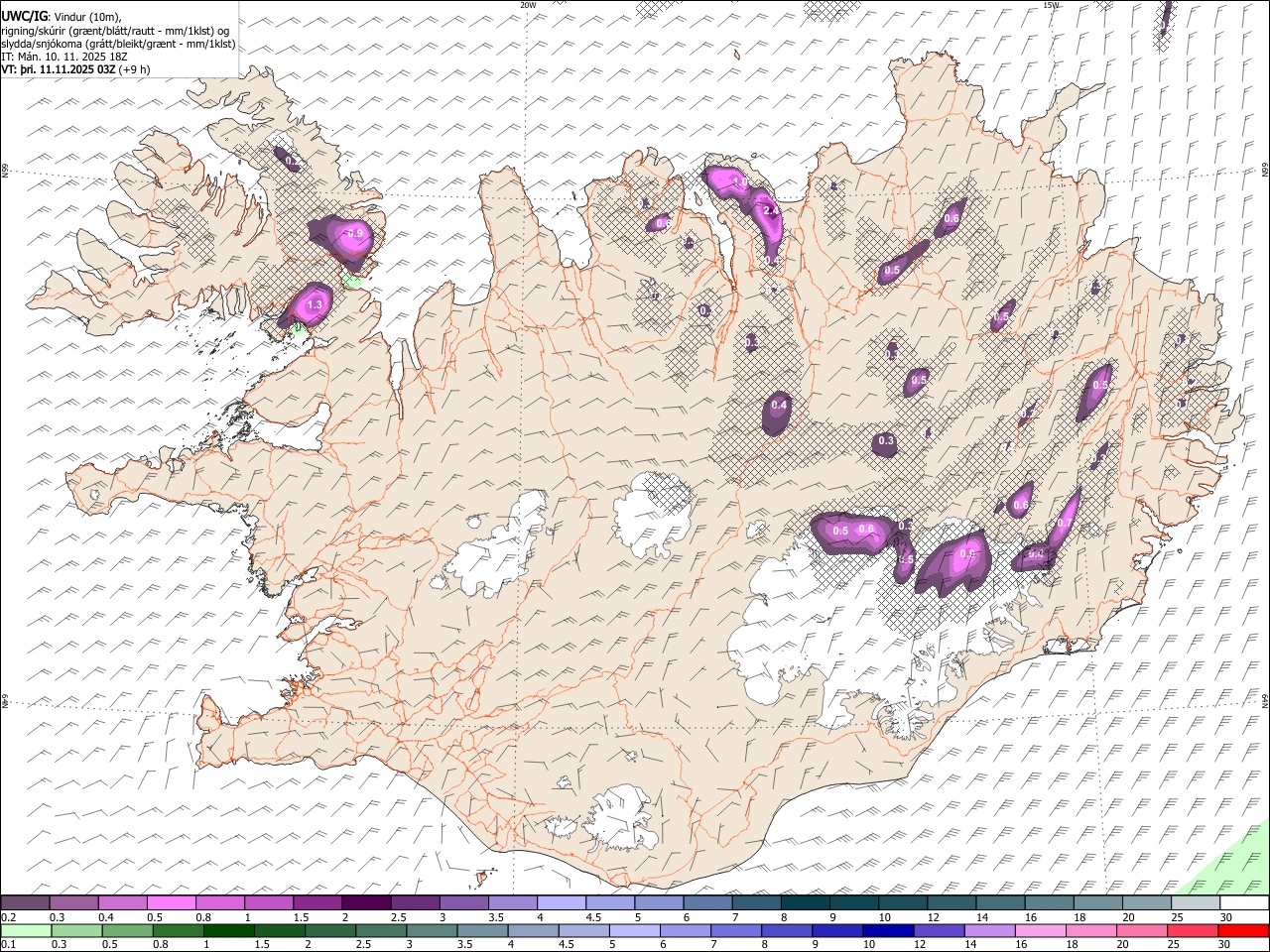Click the 20W meridian label
This screenshot has width=1270, height=952.
coord(528,5)
